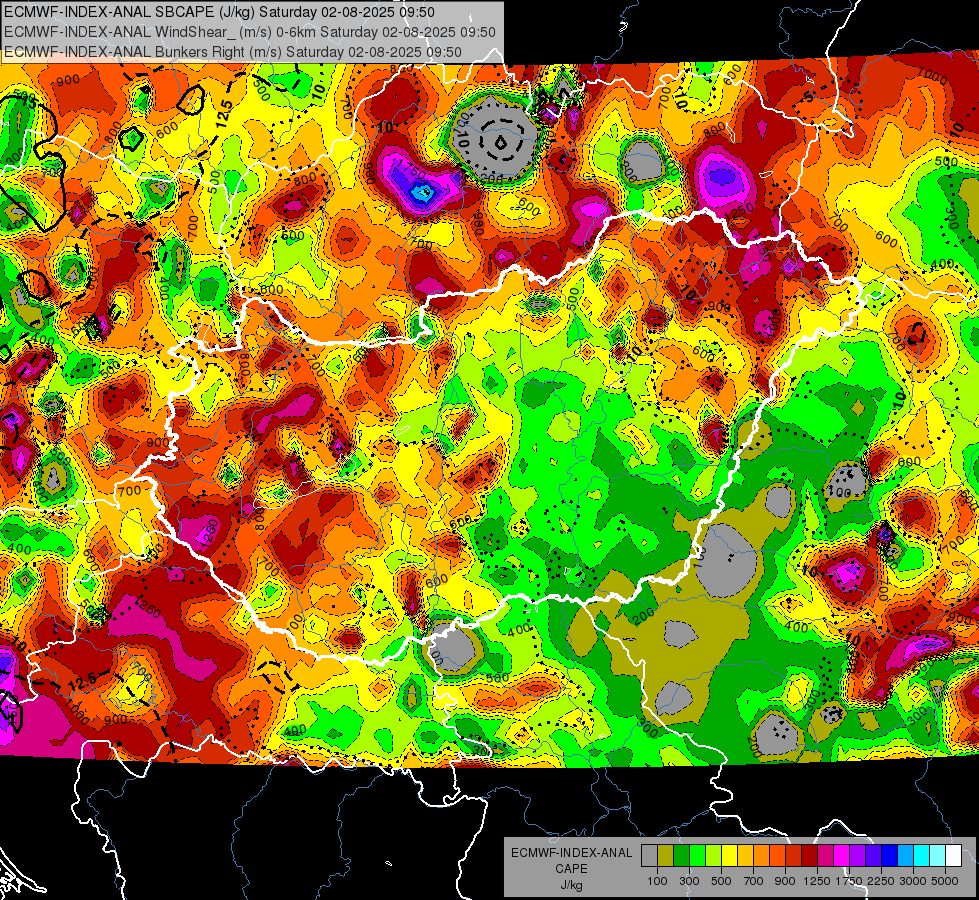979x900 pixels.
Task: Select the bright magenta legend swatch
Action: click(x=842, y=856)
